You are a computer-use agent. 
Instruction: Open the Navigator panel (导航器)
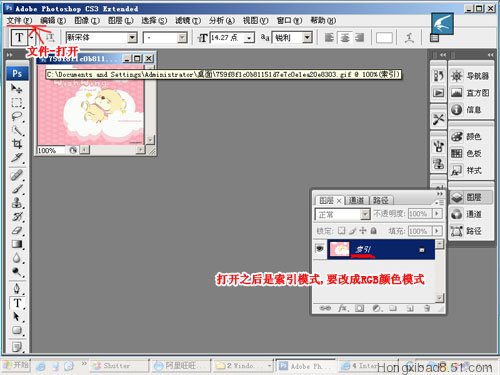[x=470, y=76]
